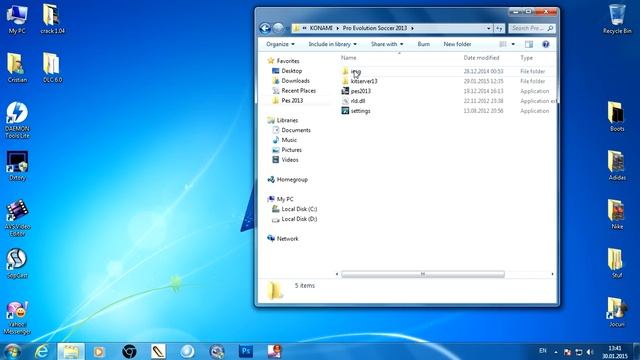Open the Organize menu
This screenshot has height=360, width=640.
click(280, 44)
